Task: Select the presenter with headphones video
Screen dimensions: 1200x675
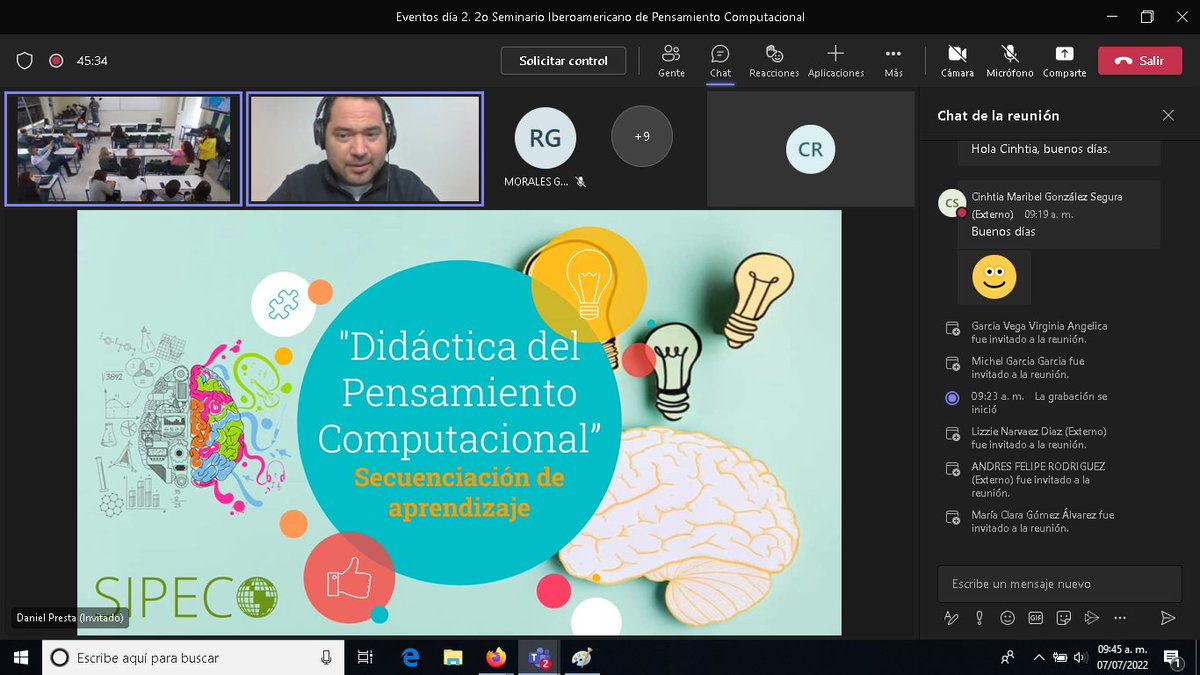Action: tap(365, 149)
